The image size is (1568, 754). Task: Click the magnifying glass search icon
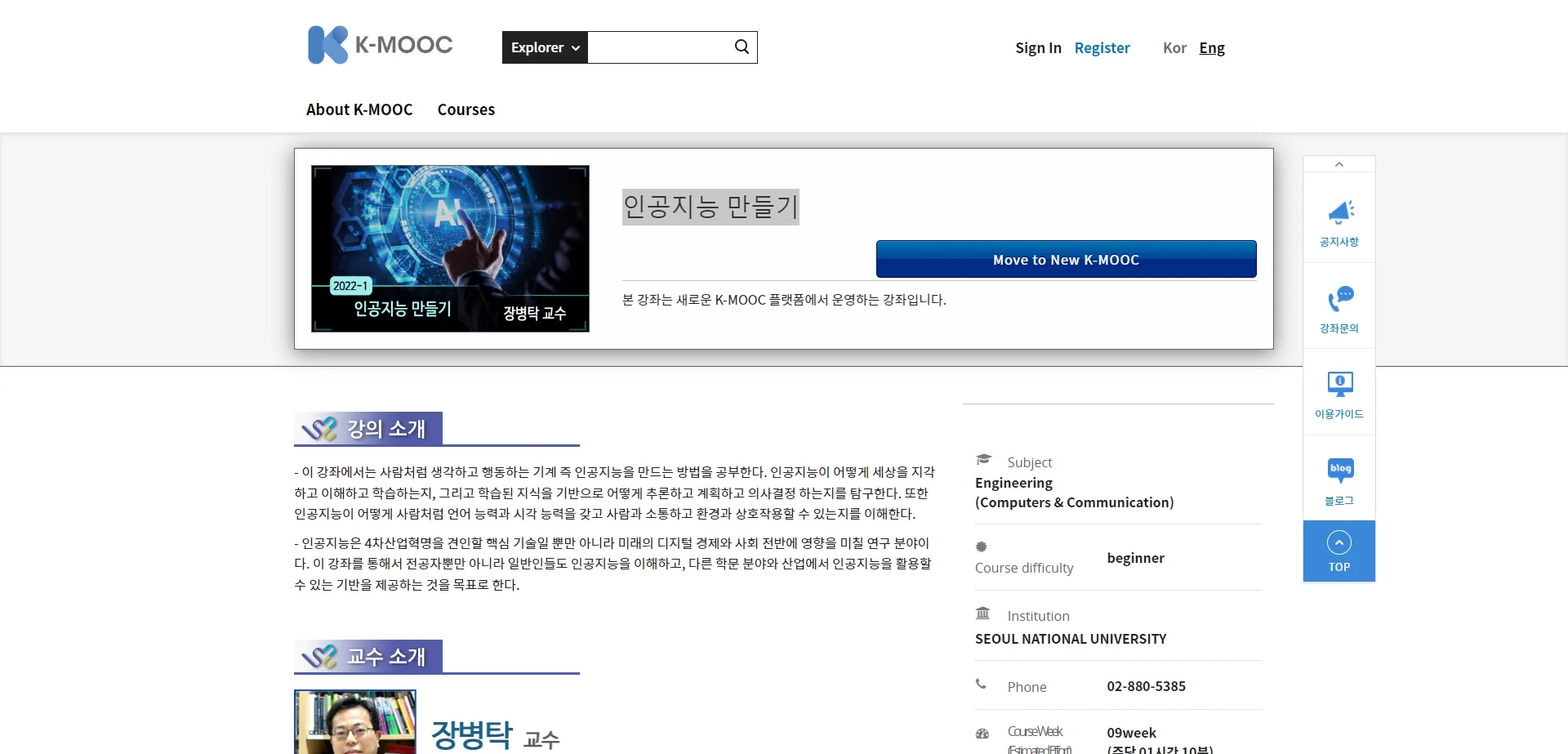pos(742,47)
